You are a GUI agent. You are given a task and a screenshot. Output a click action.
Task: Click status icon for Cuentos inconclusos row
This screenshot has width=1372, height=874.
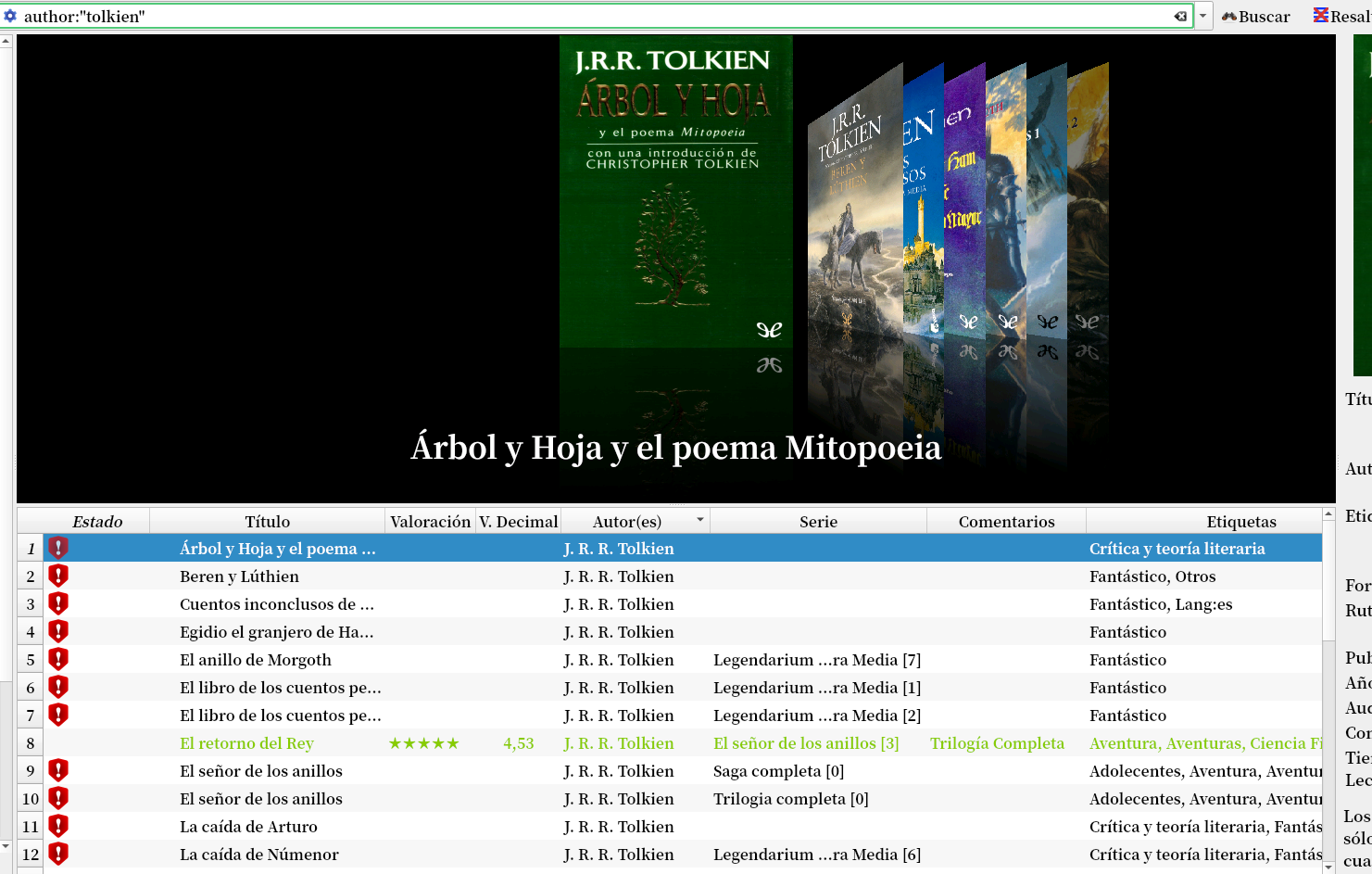[58, 603]
